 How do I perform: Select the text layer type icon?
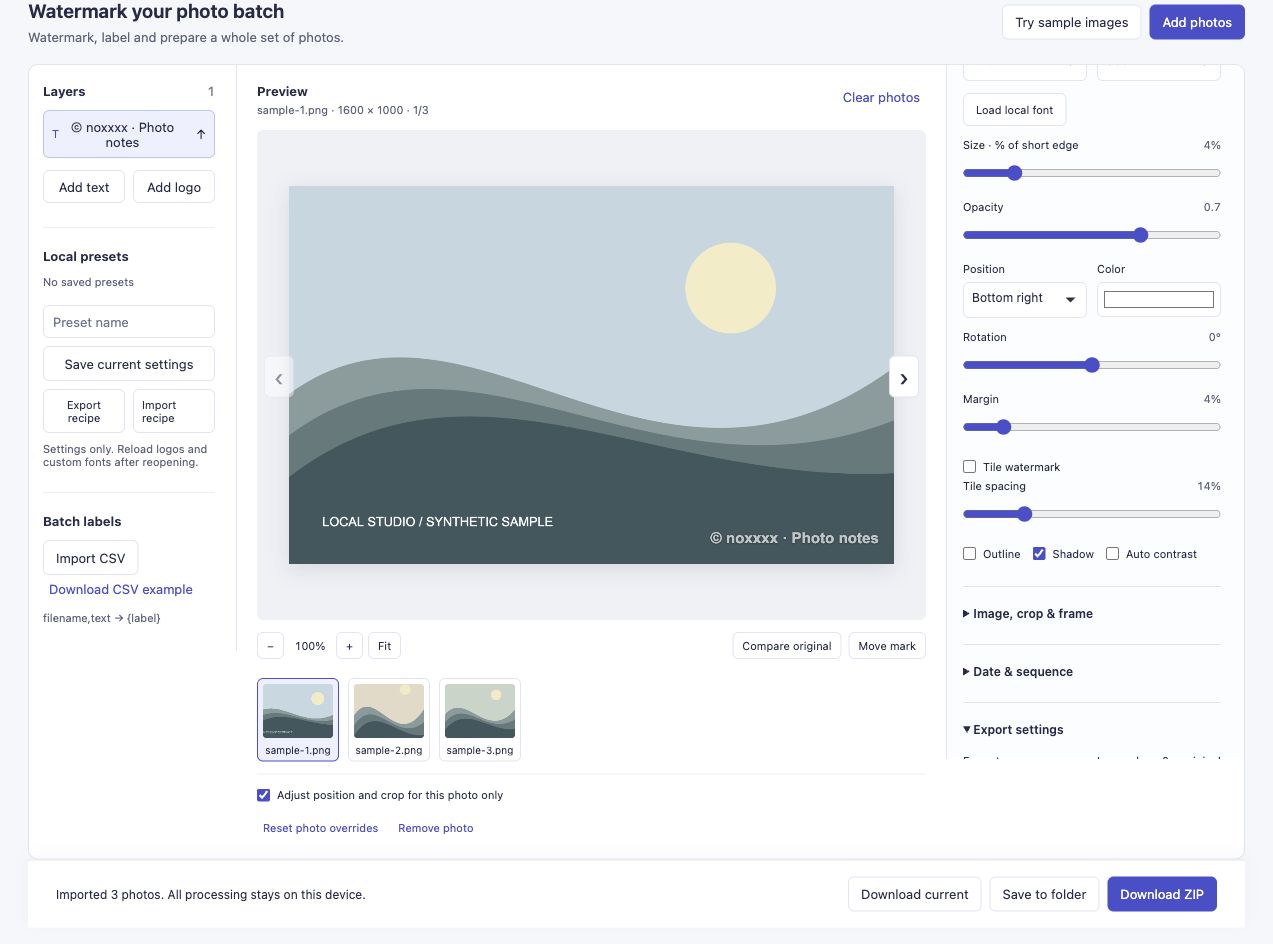click(55, 134)
